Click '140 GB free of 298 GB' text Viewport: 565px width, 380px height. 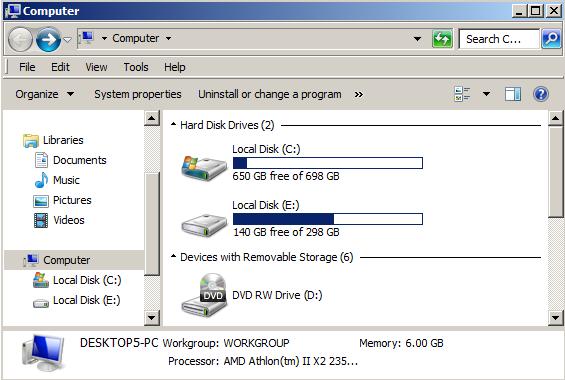286,232
